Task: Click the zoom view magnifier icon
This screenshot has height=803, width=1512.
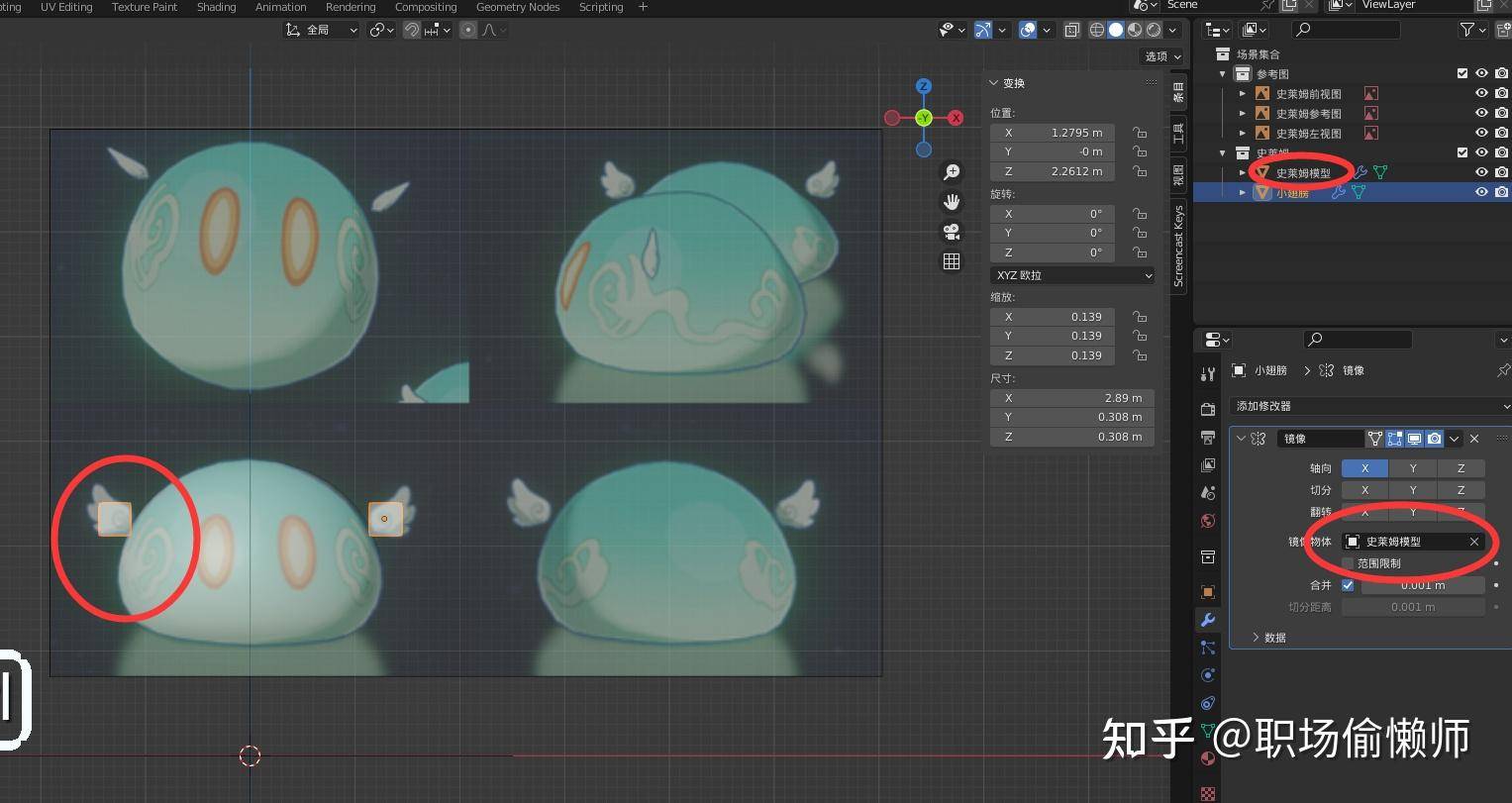Action: pyautogui.click(x=952, y=172)
